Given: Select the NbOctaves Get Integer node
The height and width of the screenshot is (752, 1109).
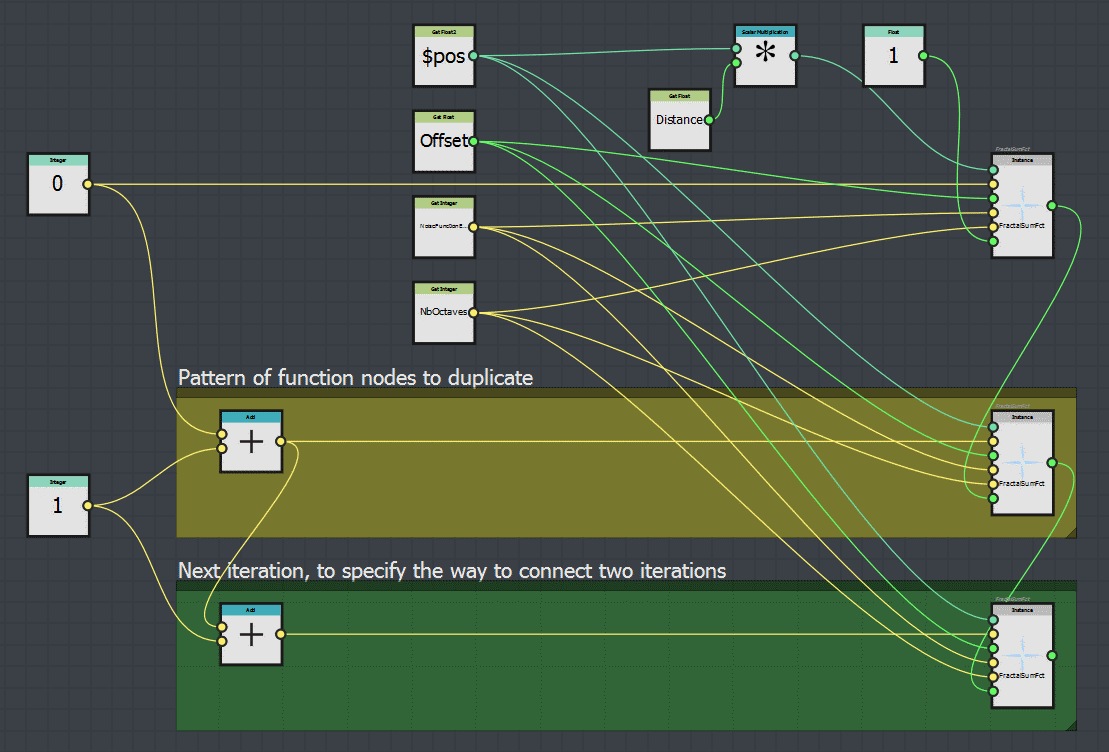Looking at the screenshot, I should pos(444,310).
